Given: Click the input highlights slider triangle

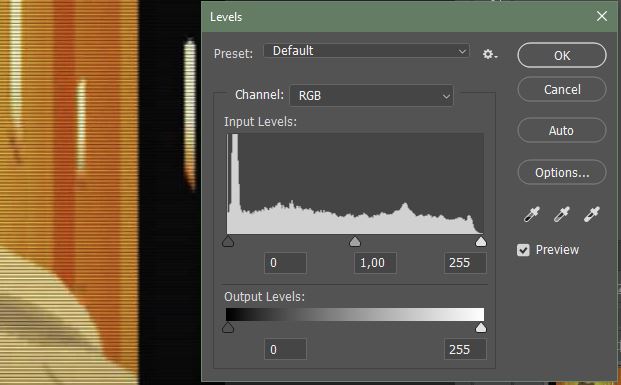Looking at the screenshot, I should click(481, 242).
